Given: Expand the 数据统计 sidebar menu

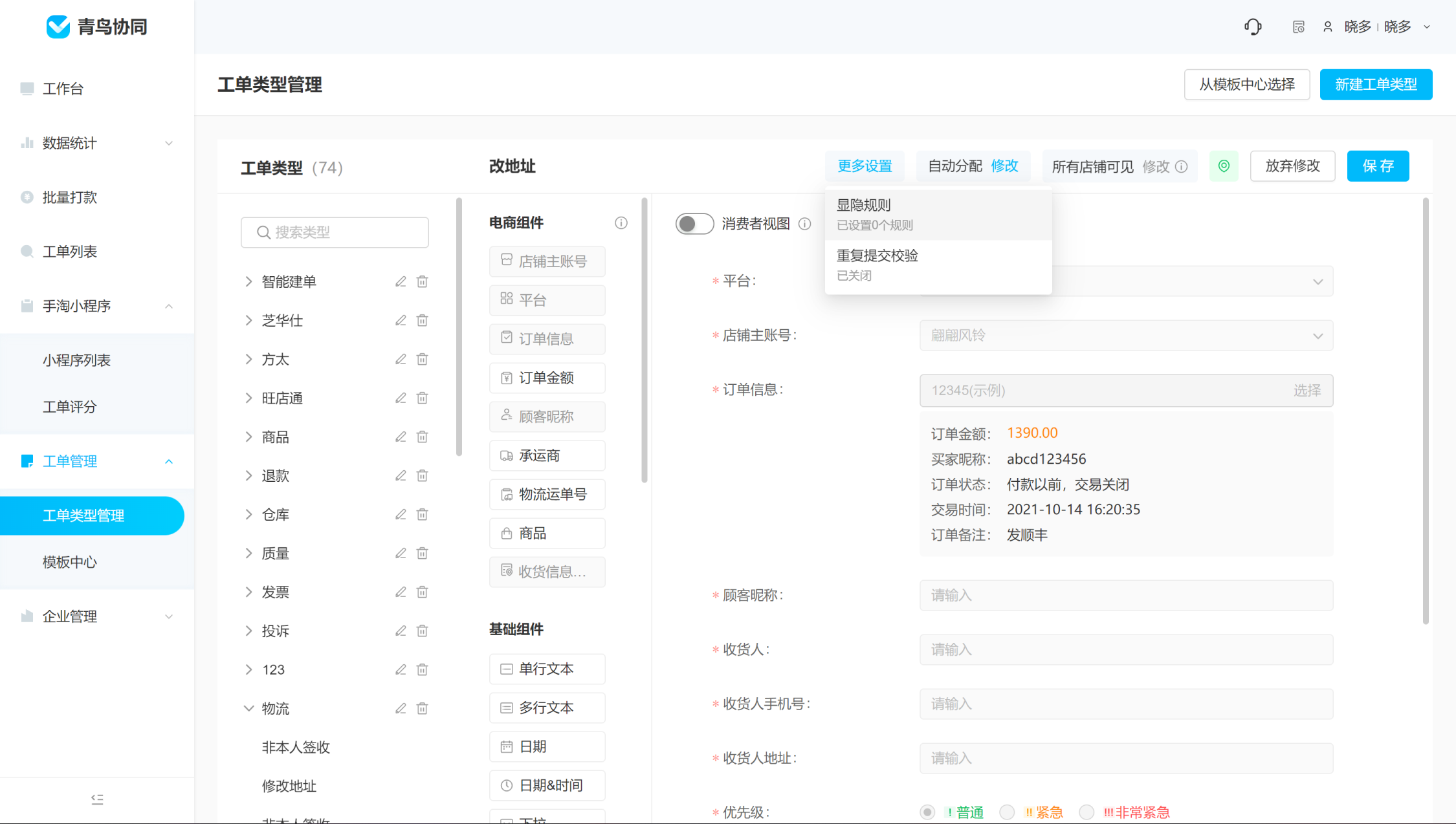Looking at the screenshot, I should pos(97,143).
